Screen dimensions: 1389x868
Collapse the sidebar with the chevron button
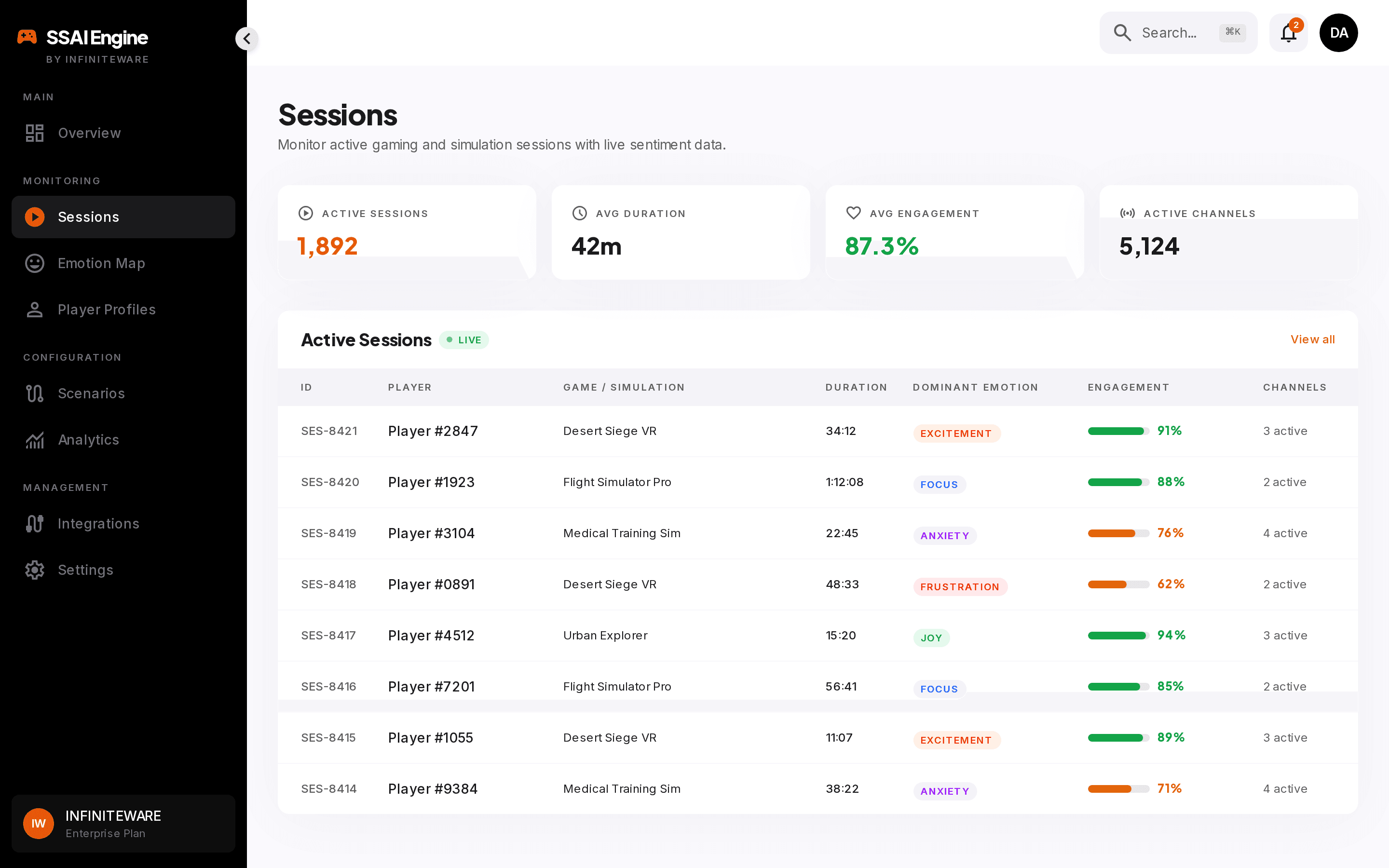[247, 39]
